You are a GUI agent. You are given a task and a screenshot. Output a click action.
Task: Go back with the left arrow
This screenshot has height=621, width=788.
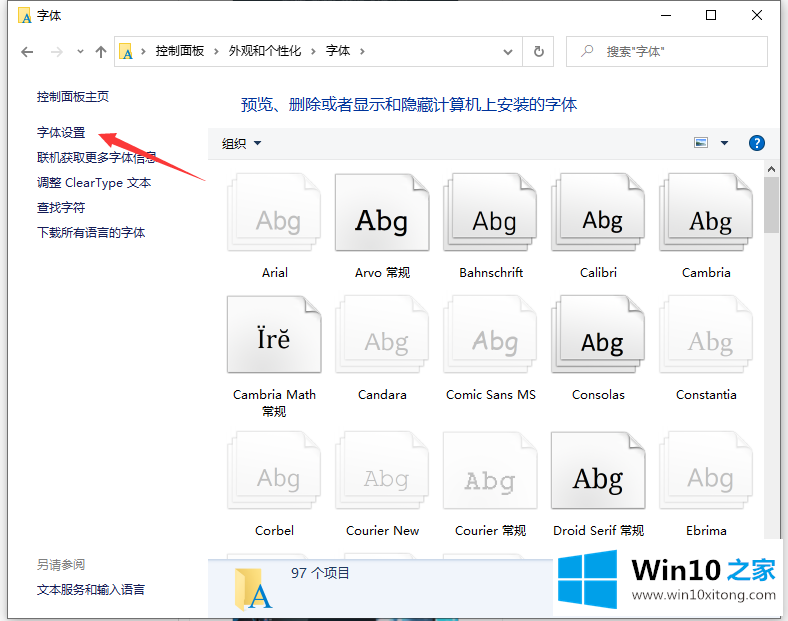[27, 51]
